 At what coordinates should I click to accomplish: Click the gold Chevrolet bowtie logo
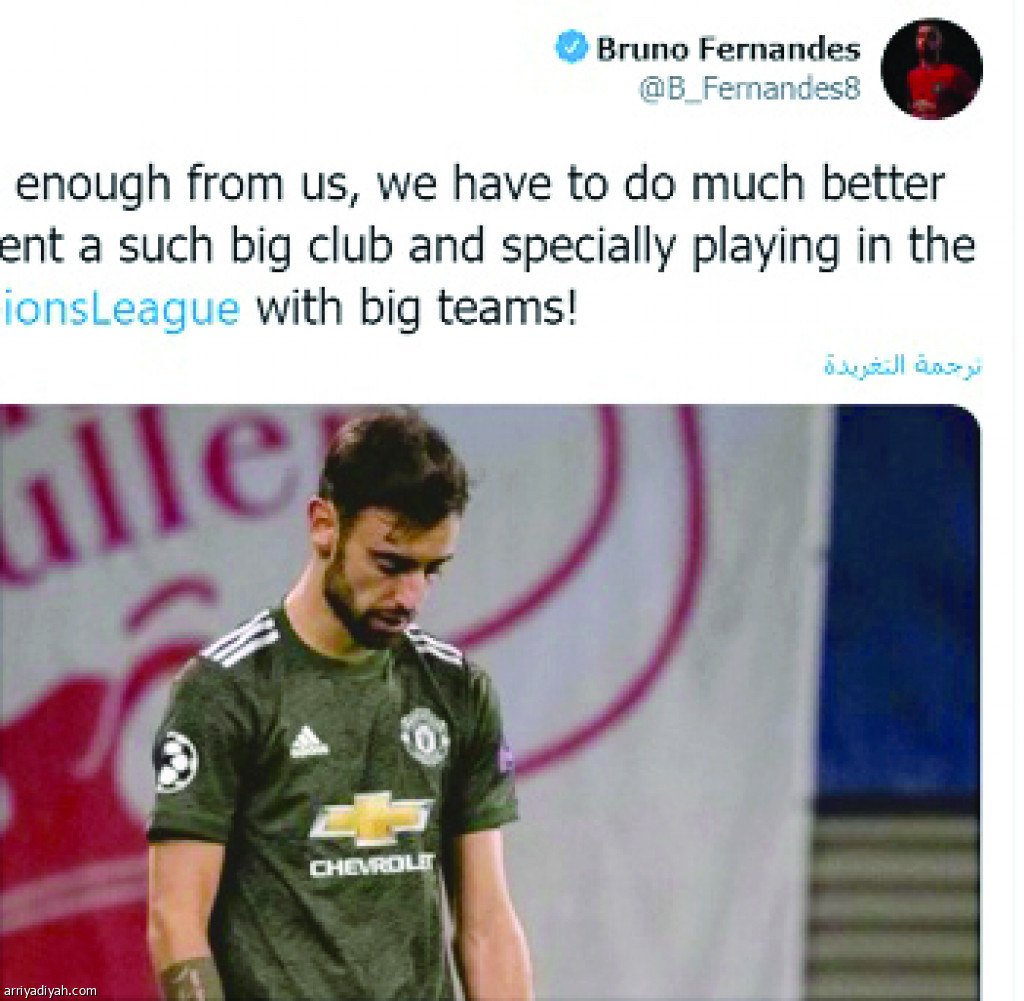click(370, 815)
